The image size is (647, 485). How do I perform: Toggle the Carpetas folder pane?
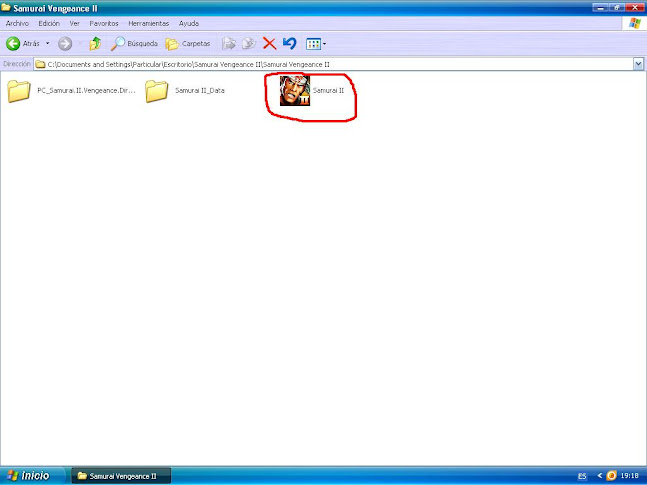click(188, 43)
